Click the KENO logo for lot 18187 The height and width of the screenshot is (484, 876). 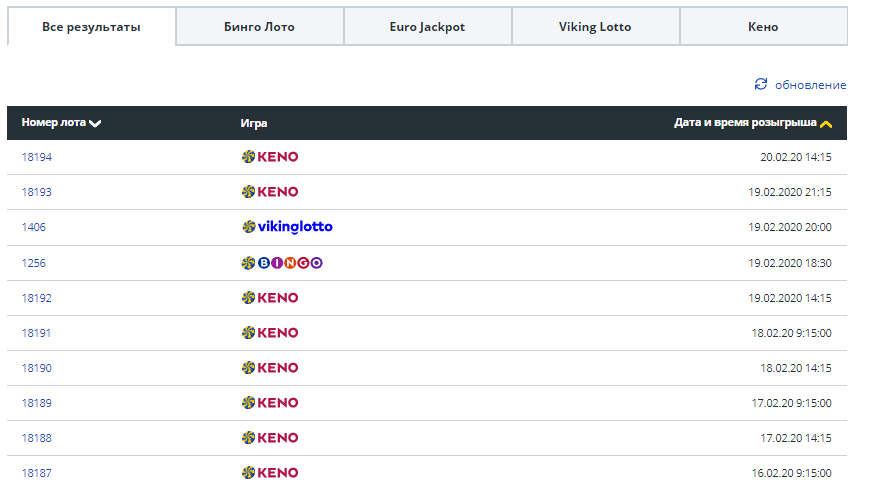pyautogui.click(x=270, y=473)
